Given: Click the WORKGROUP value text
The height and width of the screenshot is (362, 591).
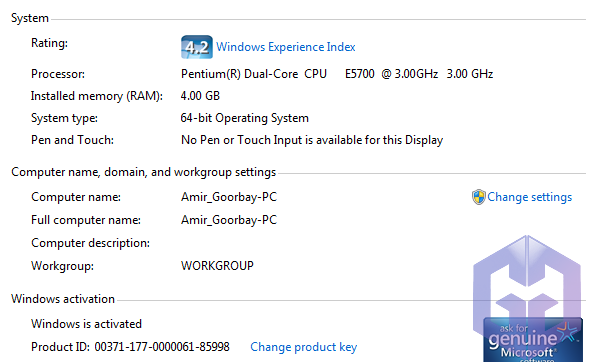Looking at the screenshot, I should pyautogui.click(x=217, y=266).
